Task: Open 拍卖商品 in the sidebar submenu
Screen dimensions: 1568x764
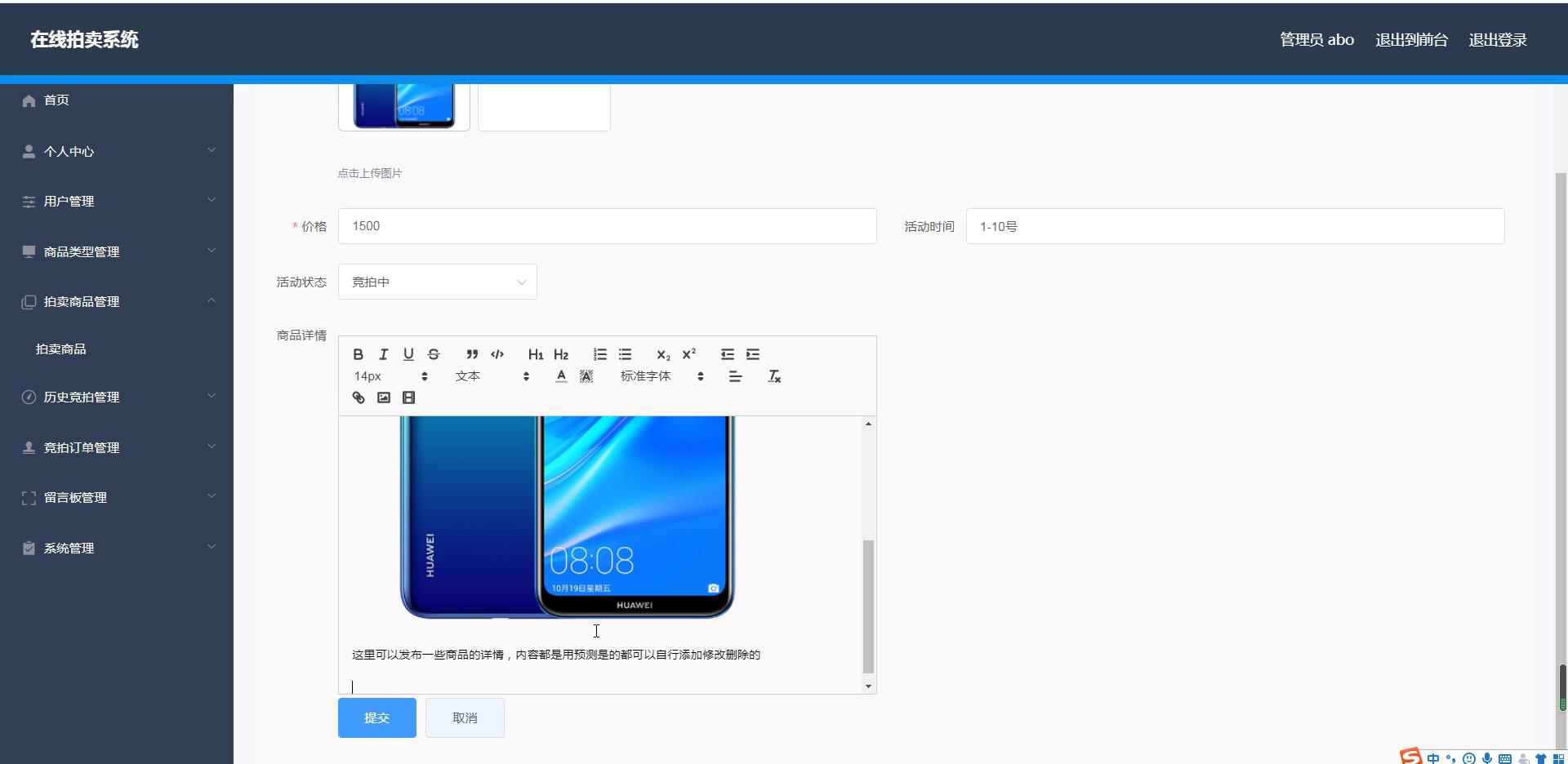Action: 61,349
